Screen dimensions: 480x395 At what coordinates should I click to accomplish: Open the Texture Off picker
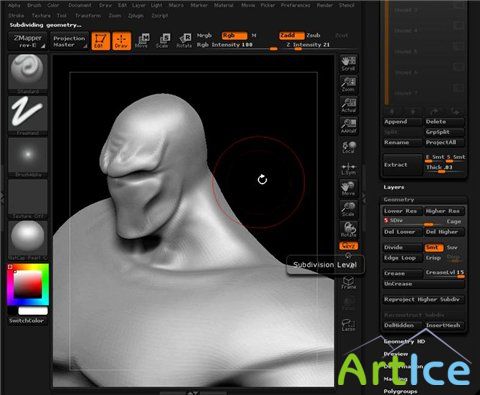click(28, 199)
